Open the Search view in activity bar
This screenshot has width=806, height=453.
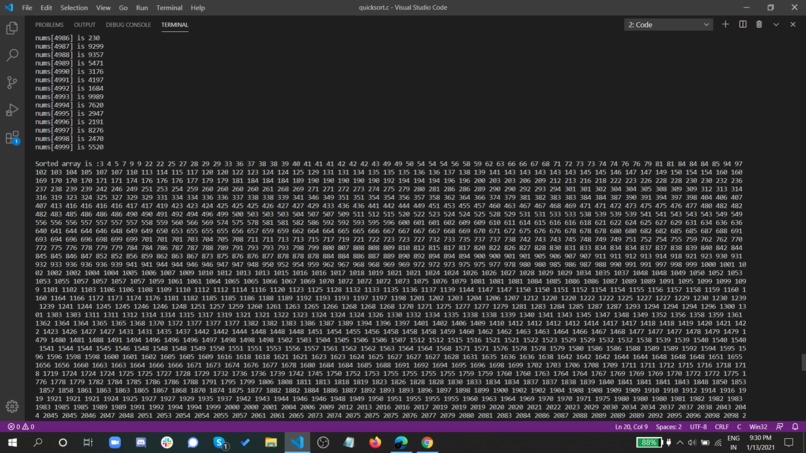(12, 55)
